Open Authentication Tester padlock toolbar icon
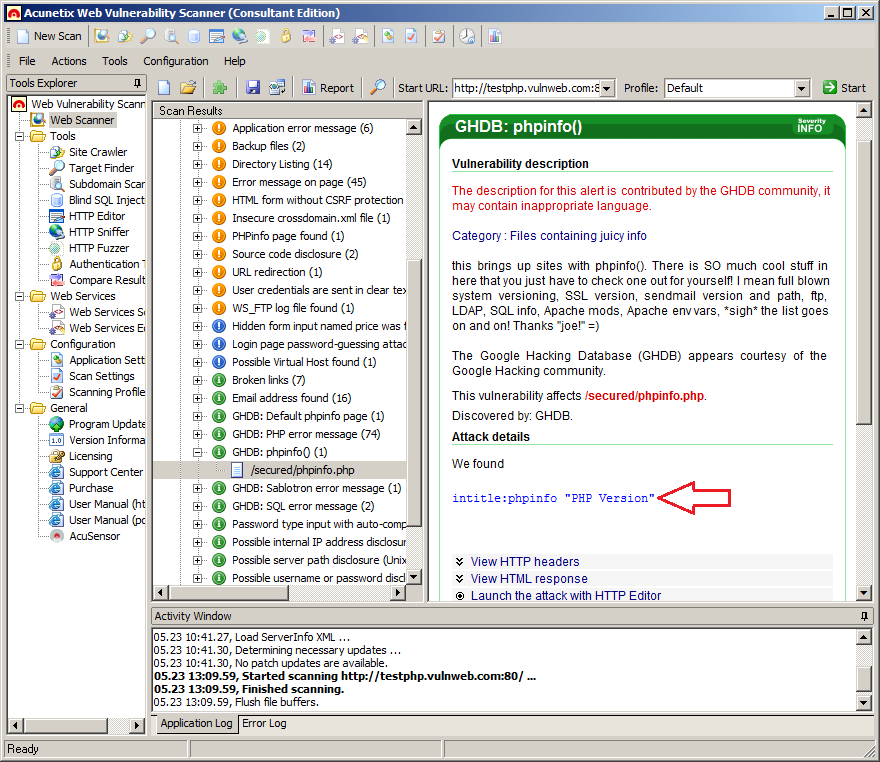 (x=286, y=36)
